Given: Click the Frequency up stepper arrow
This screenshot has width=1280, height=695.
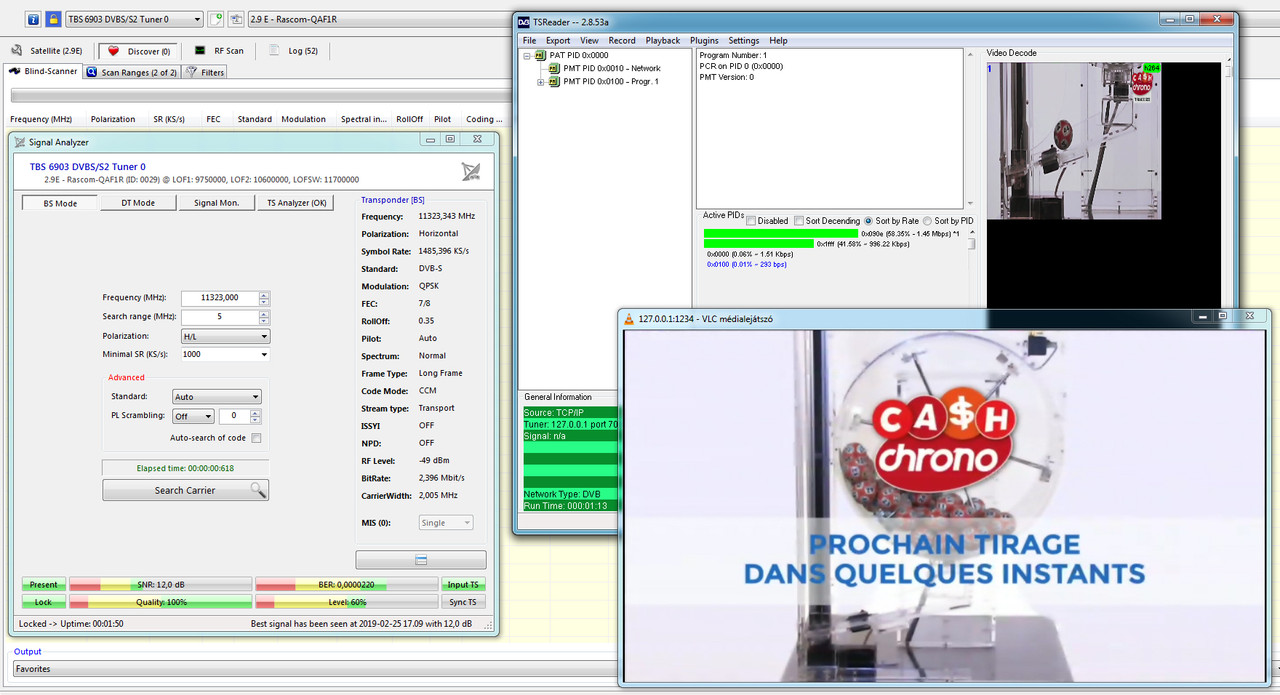Looking at the screenshot, I should pyautogui.click(x=264, y=294).
